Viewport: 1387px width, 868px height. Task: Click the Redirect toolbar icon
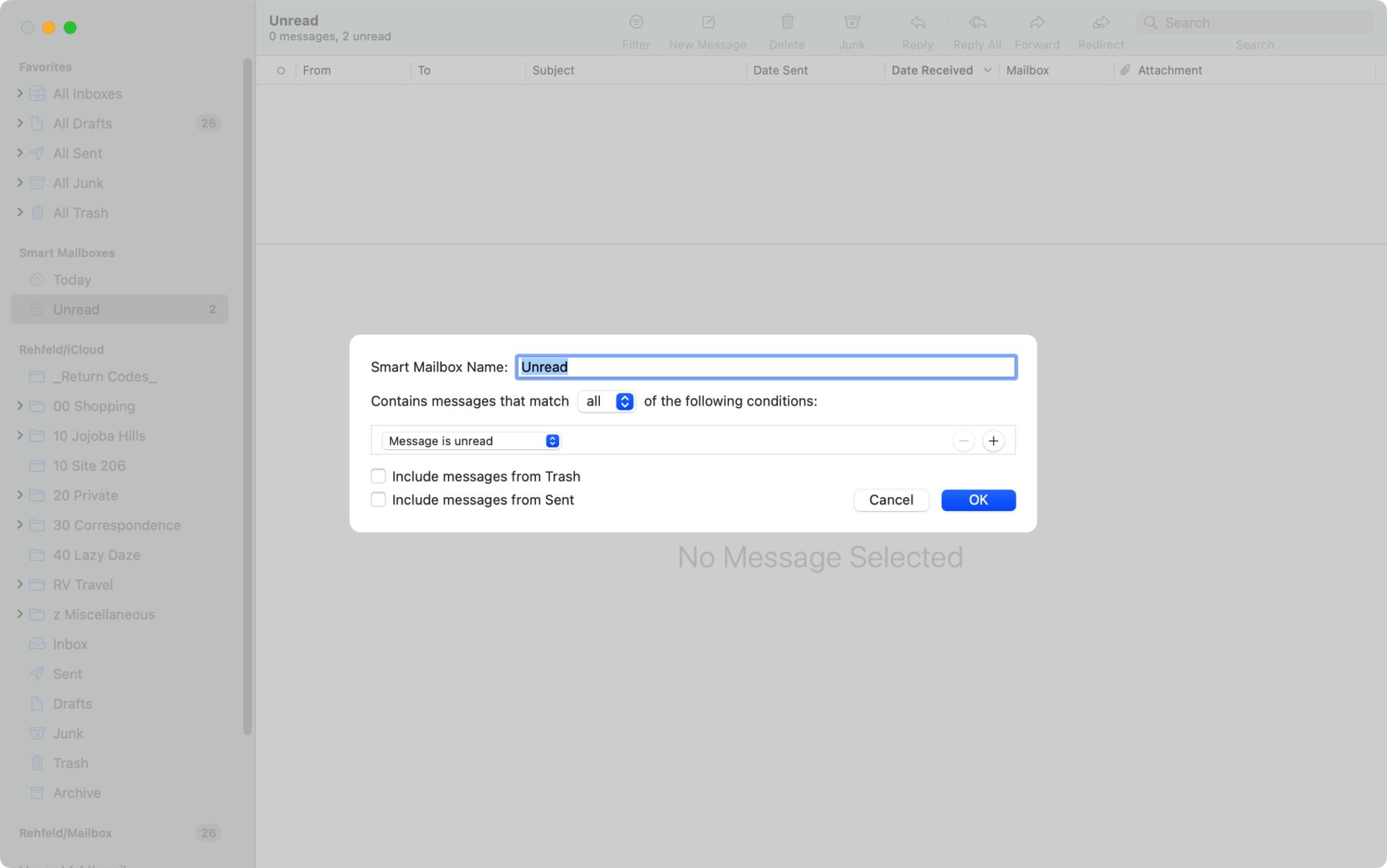1101,23
